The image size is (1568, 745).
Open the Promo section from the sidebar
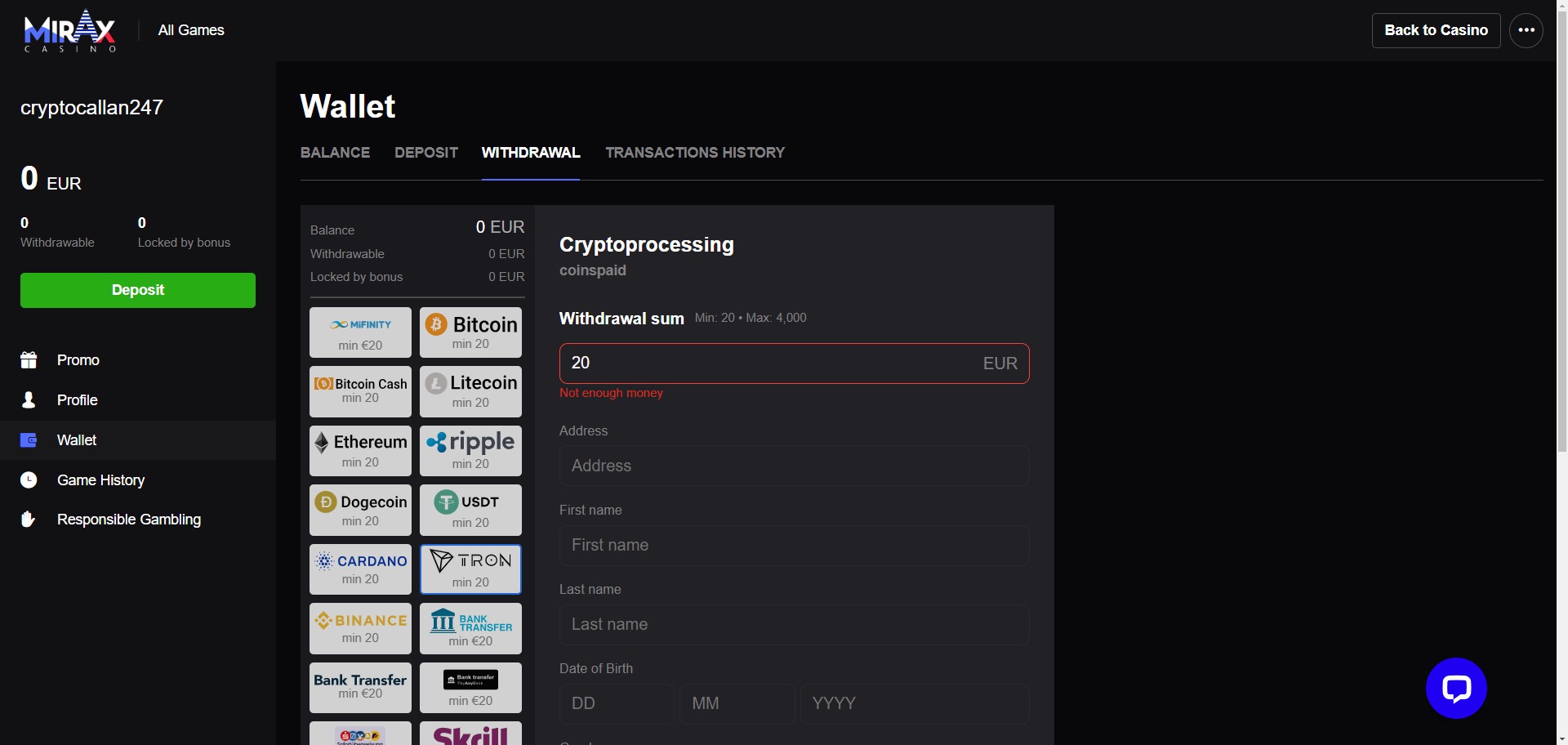pos(78,359)
